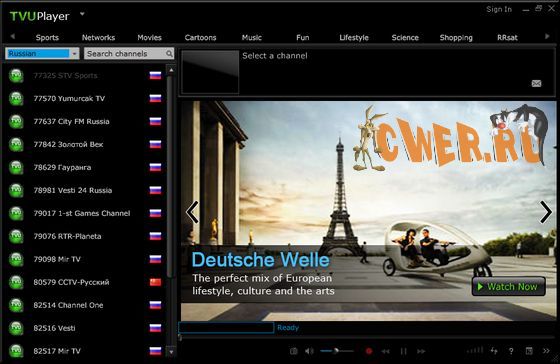Adjust the volume slider
The image size is (560, 364).
[x=336, y=351]
